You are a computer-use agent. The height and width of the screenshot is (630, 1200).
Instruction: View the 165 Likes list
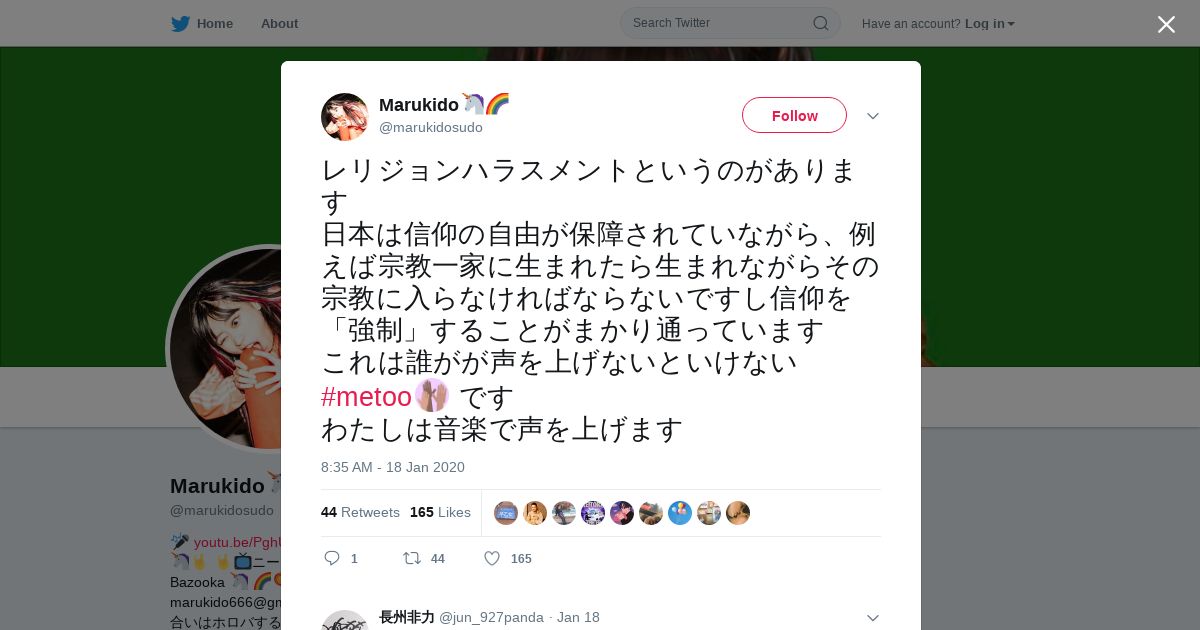440,512
